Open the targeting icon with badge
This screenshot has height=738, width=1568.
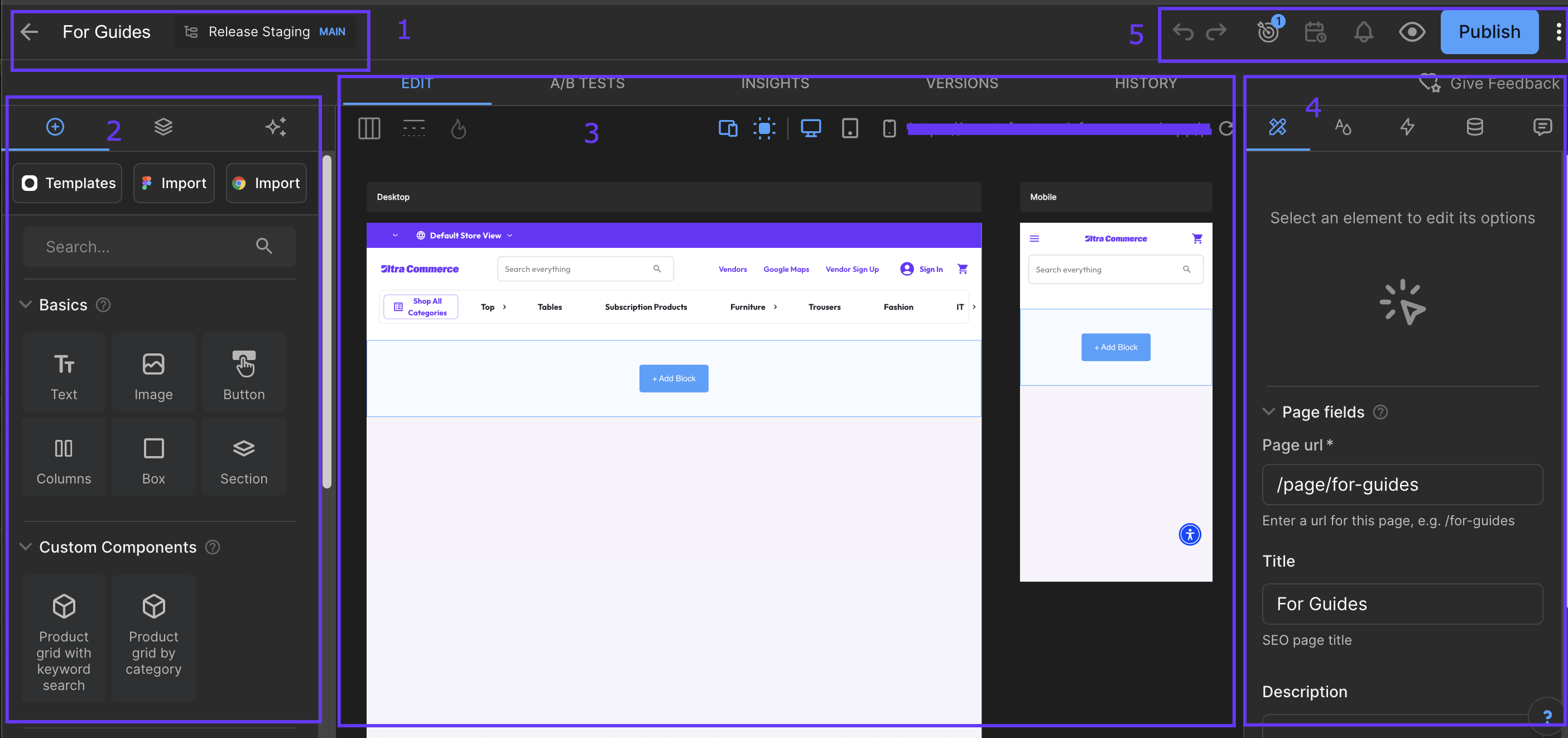click(x=1268, y=31)
